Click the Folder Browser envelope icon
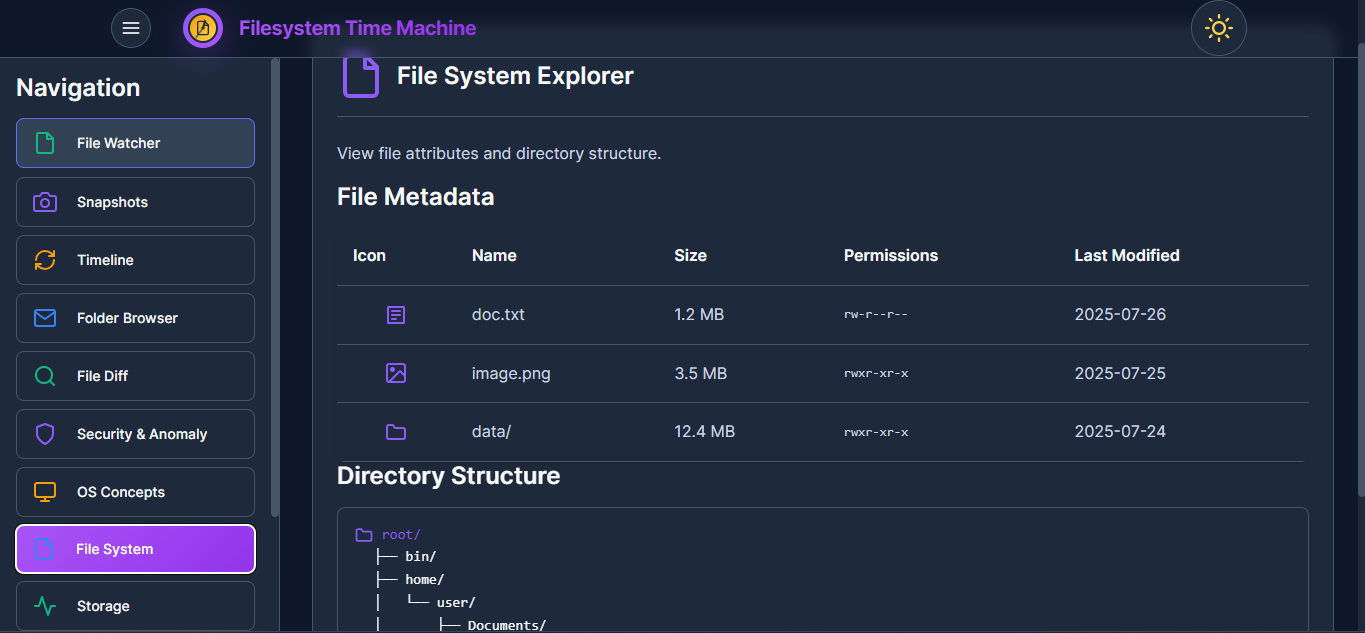1365x633 pixels. tap(43, 318)
